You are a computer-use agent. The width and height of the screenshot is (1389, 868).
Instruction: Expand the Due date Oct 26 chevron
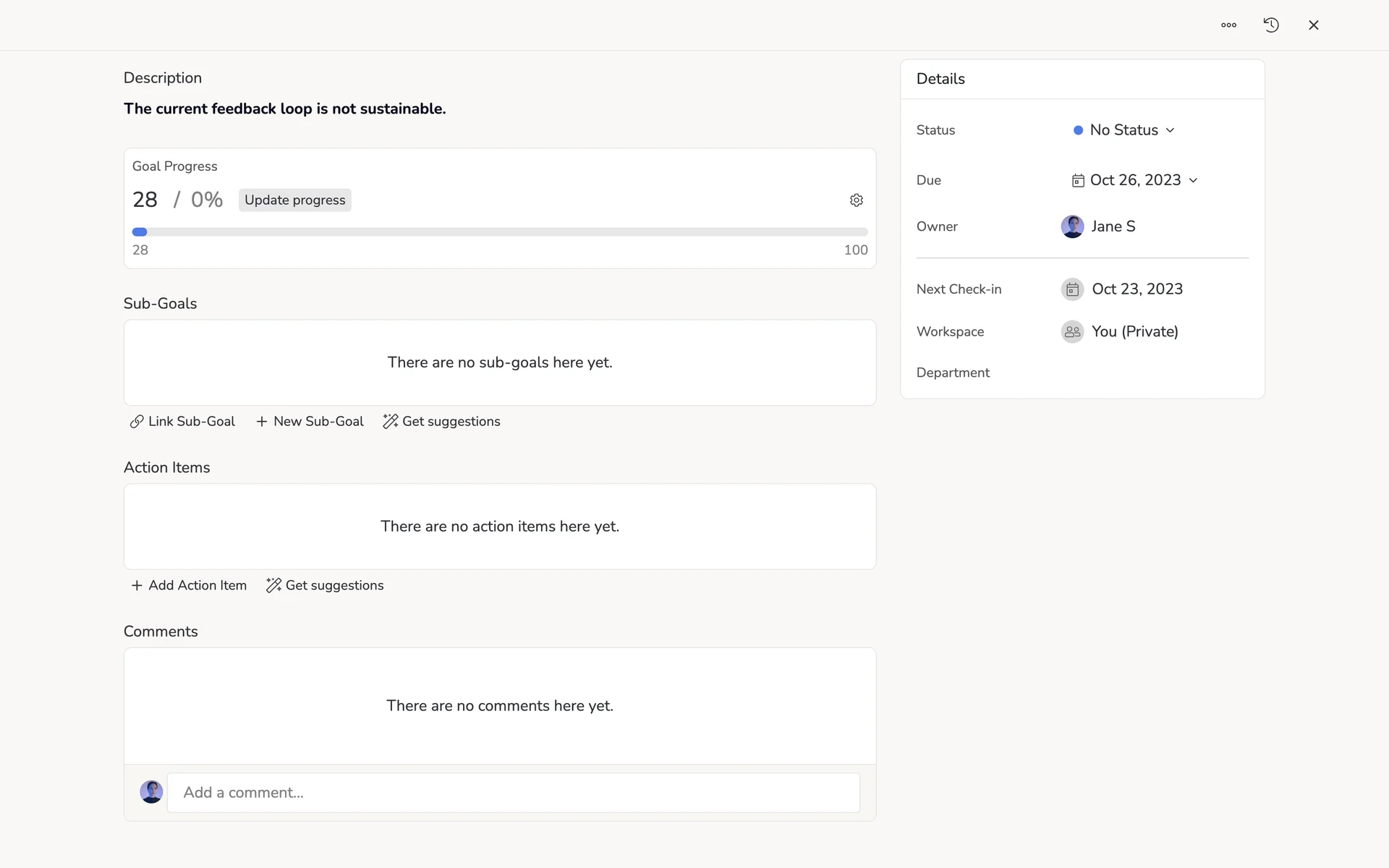coord(1193,181)
